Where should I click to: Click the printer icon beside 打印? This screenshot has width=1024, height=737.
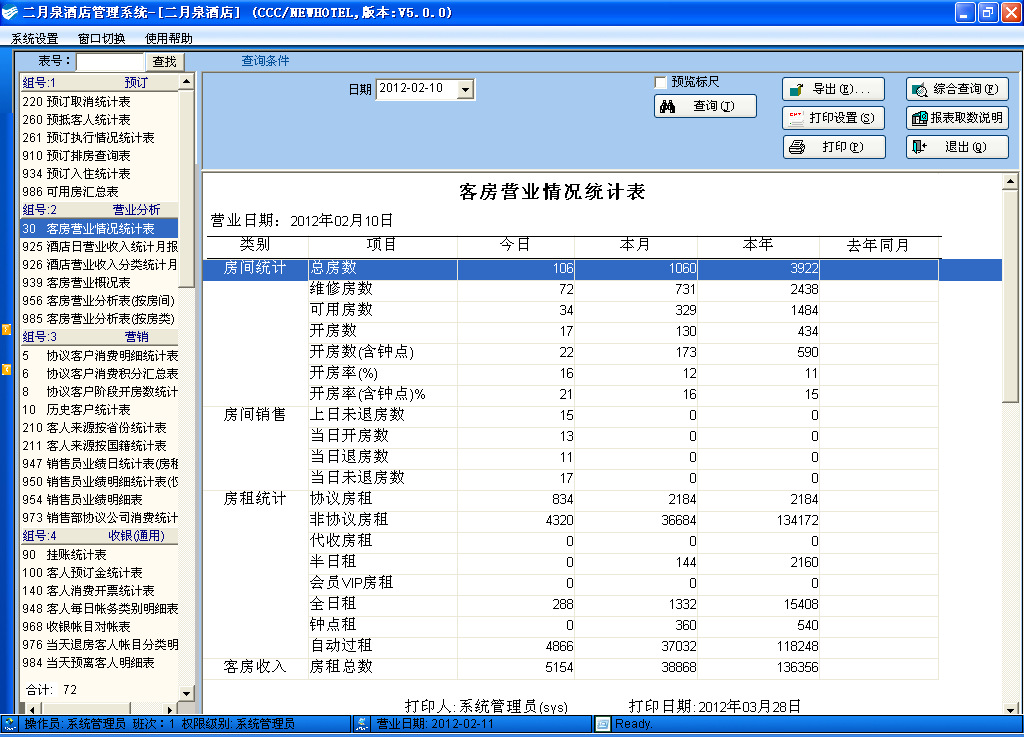797,147
